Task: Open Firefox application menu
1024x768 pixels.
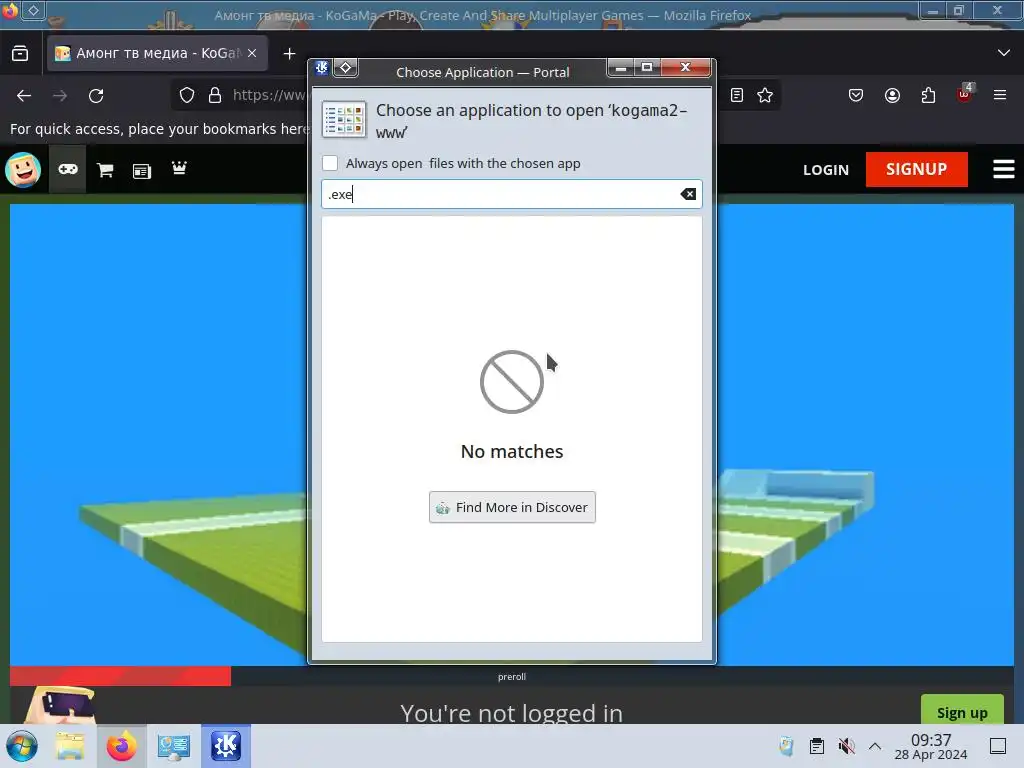Action: pos(1000,95)
